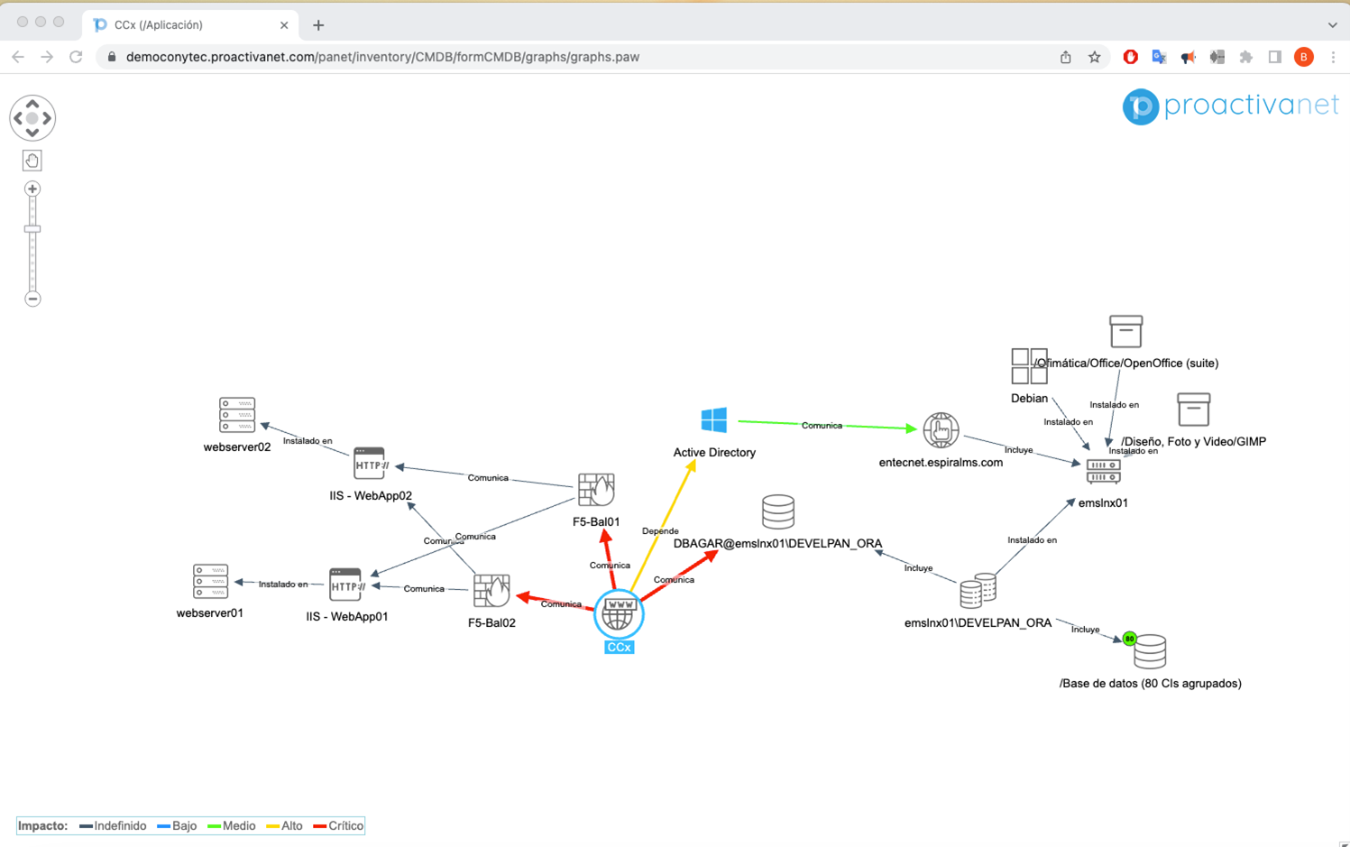This screenshot has height=847, width=1350.
Task: Click the Debian operating system icon
Action: coord(1029,366)
